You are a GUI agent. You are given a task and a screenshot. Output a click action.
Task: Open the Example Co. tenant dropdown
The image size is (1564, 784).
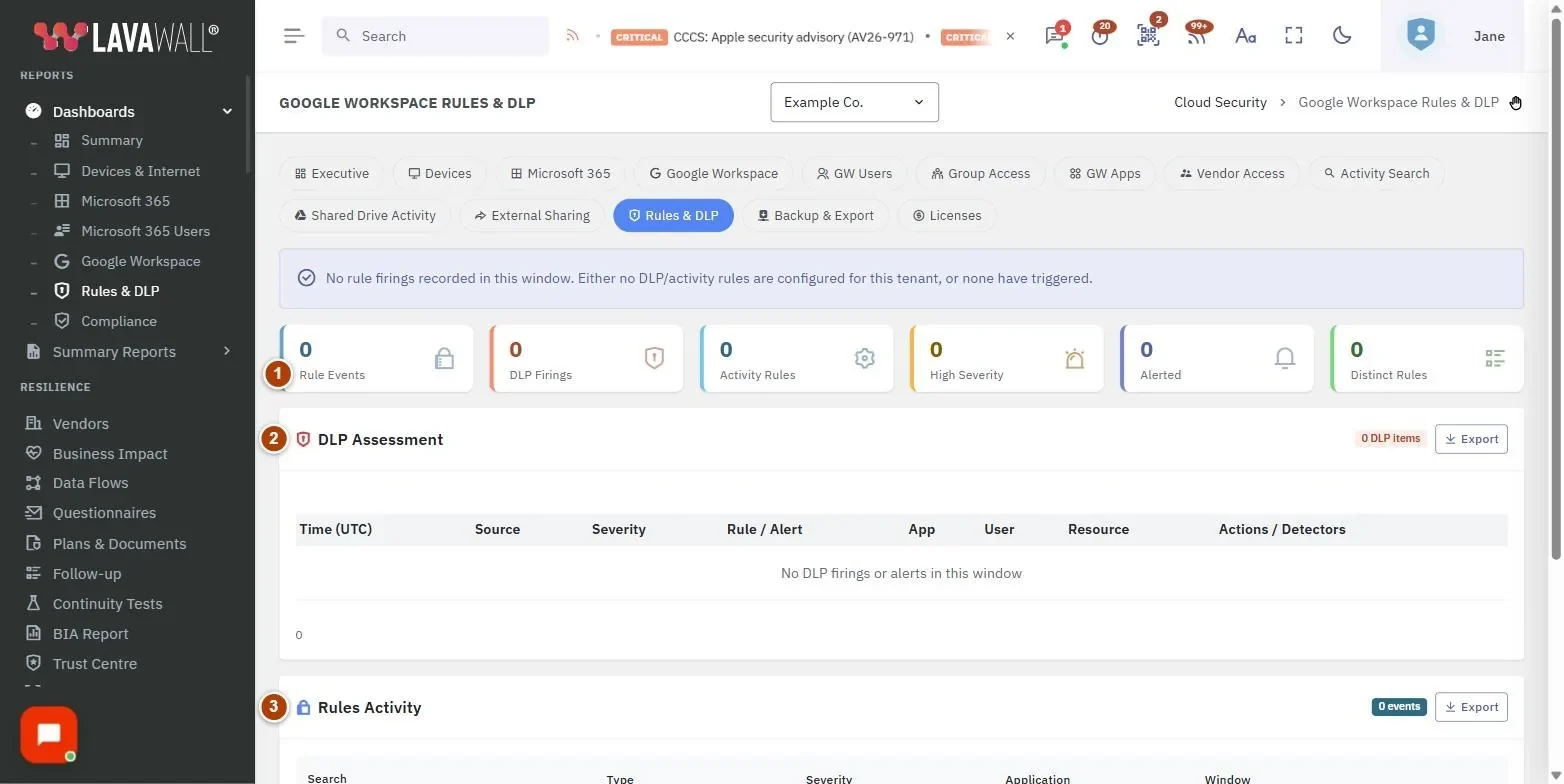[x=854, y=102]
